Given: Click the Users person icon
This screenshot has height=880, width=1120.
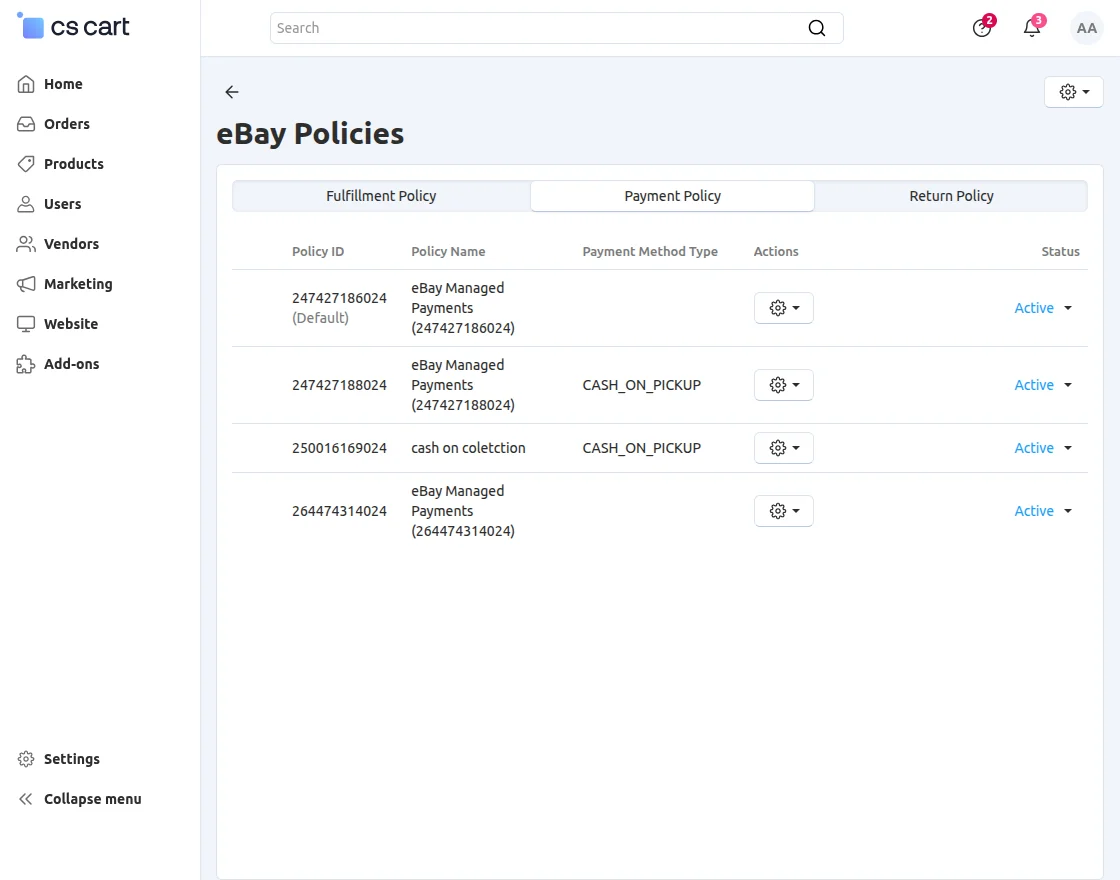Looking at the screenshot, I should click(26, 204).
